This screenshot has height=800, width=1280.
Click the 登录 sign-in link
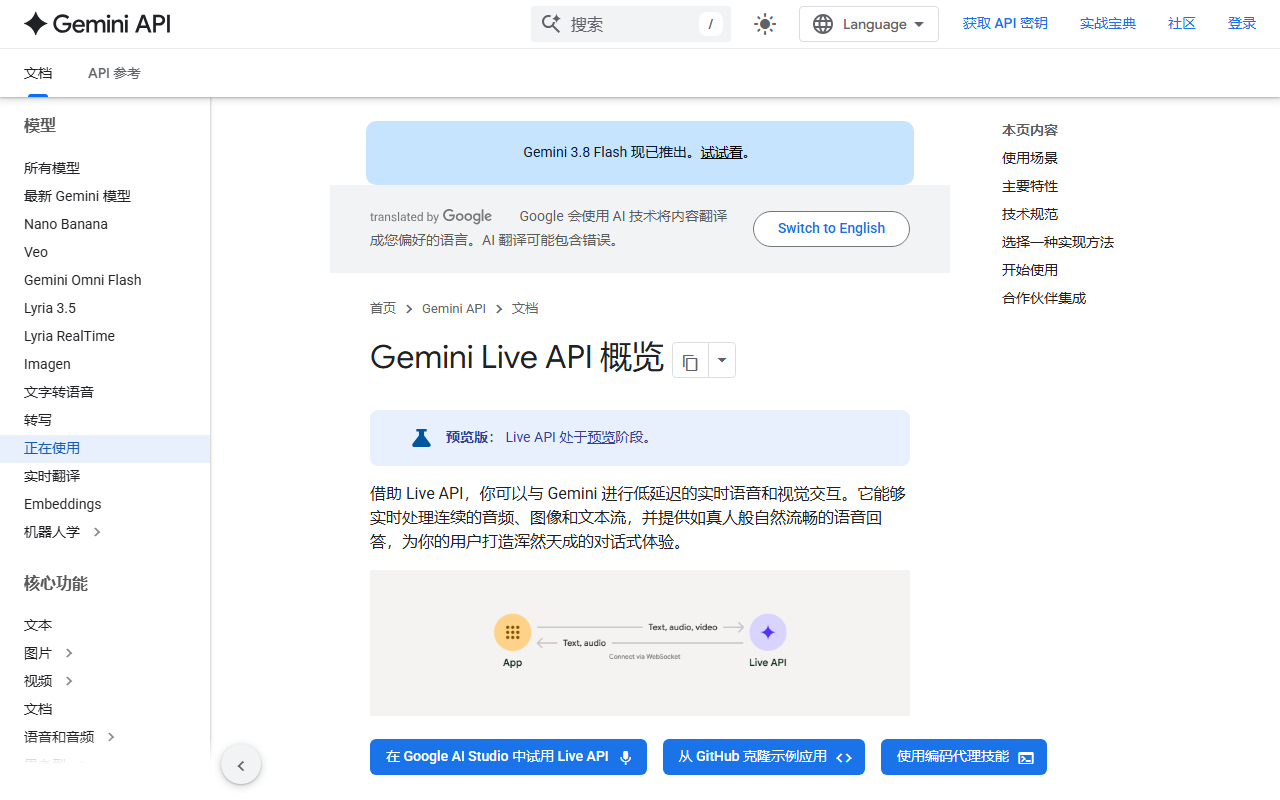(x=1242, y=23)
